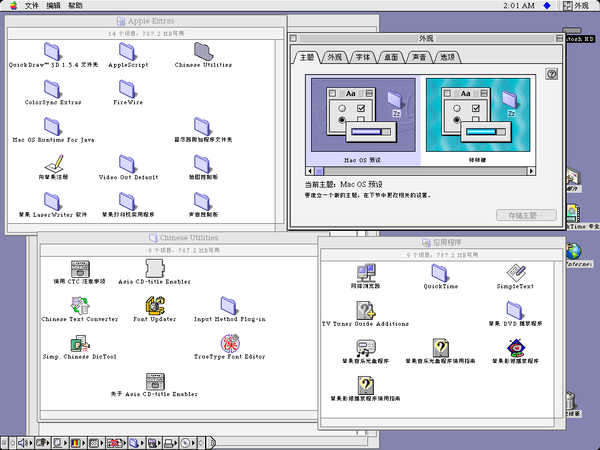This screenshot has width=600, height=450.
Task: Launch SimpleText from the 应用程序 window
Action: pyautogui.click(x=516, y=272)
